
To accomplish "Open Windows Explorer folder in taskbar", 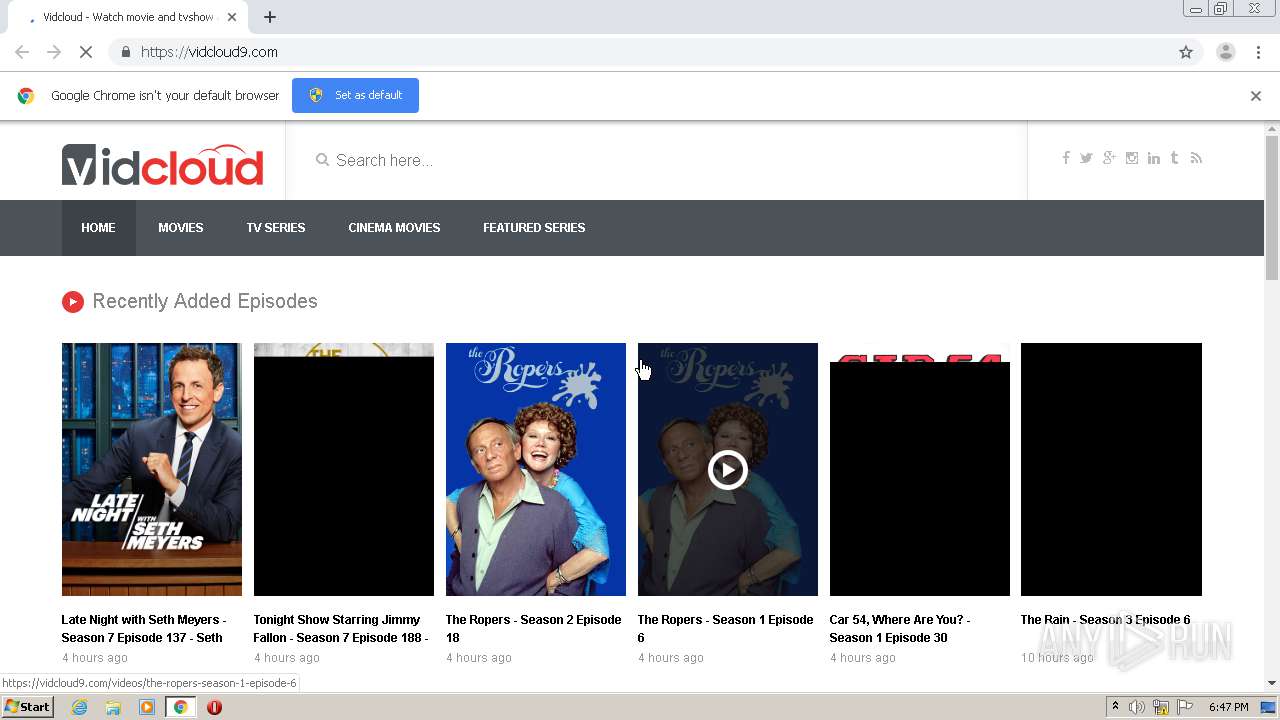I will [113, 707].
